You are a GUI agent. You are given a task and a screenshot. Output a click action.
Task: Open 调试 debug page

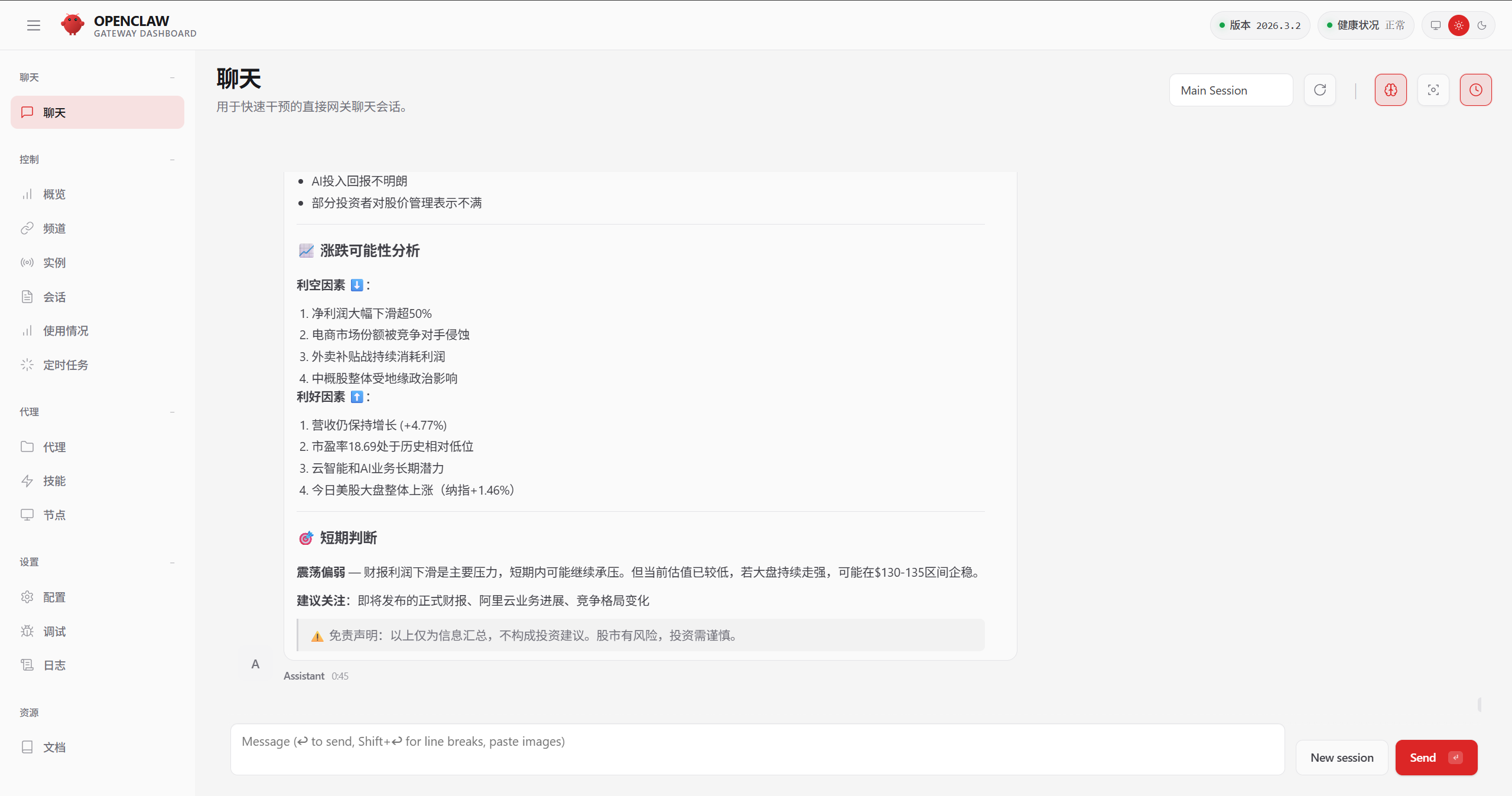point(54,632)
